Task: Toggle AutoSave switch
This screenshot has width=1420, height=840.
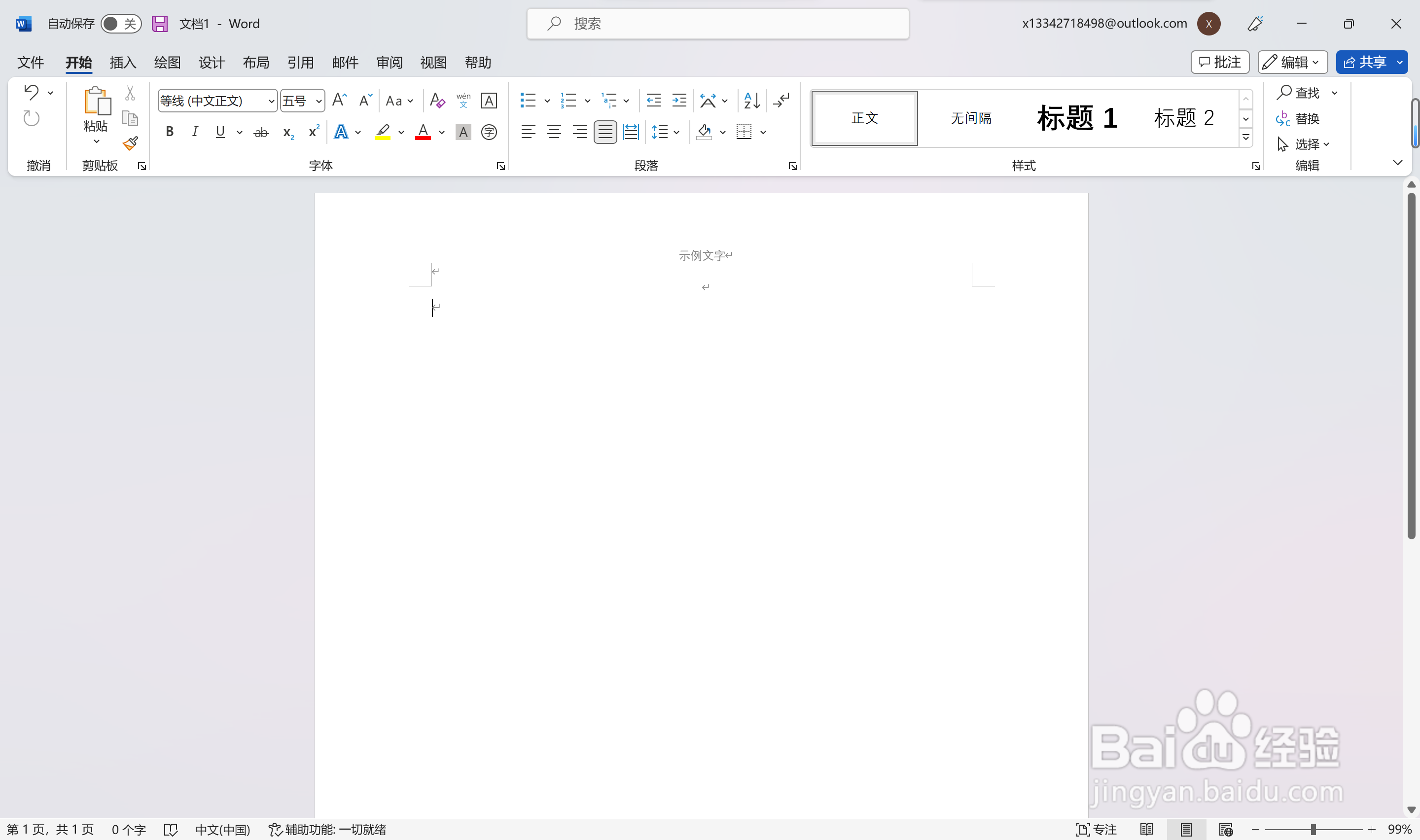Action: point(121,24)
